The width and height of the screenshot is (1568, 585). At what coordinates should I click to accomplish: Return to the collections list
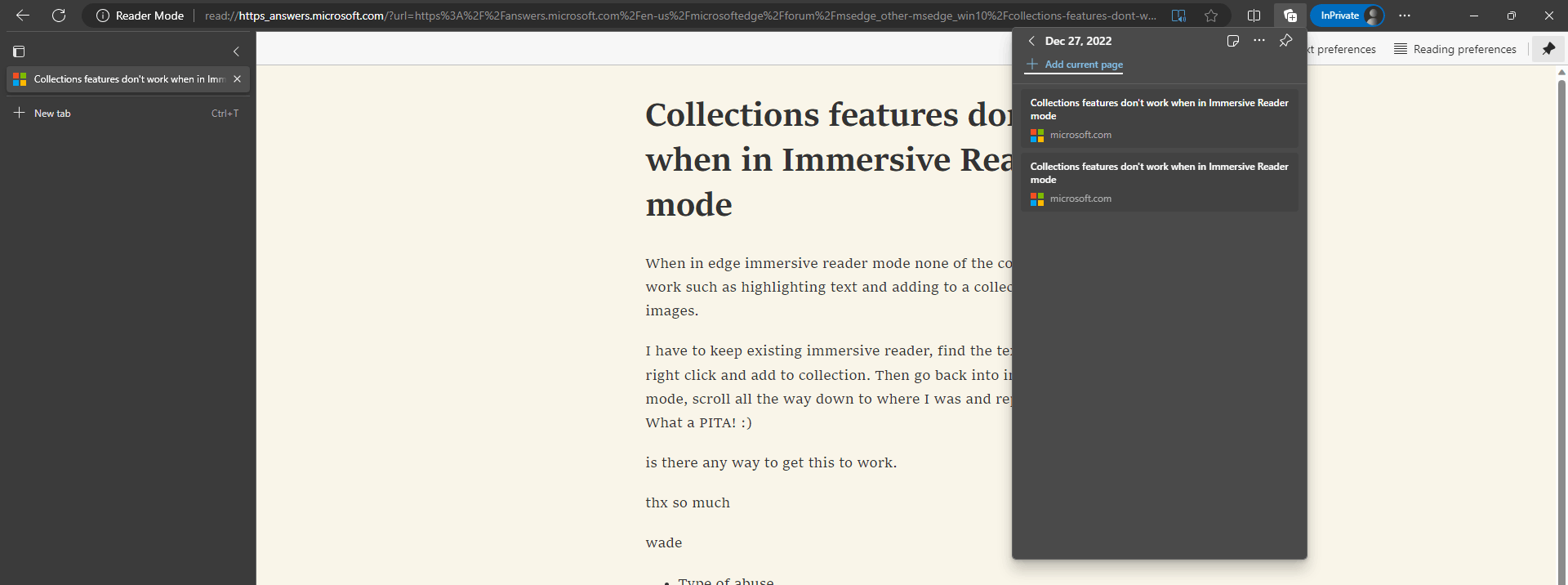(1031, 41)
